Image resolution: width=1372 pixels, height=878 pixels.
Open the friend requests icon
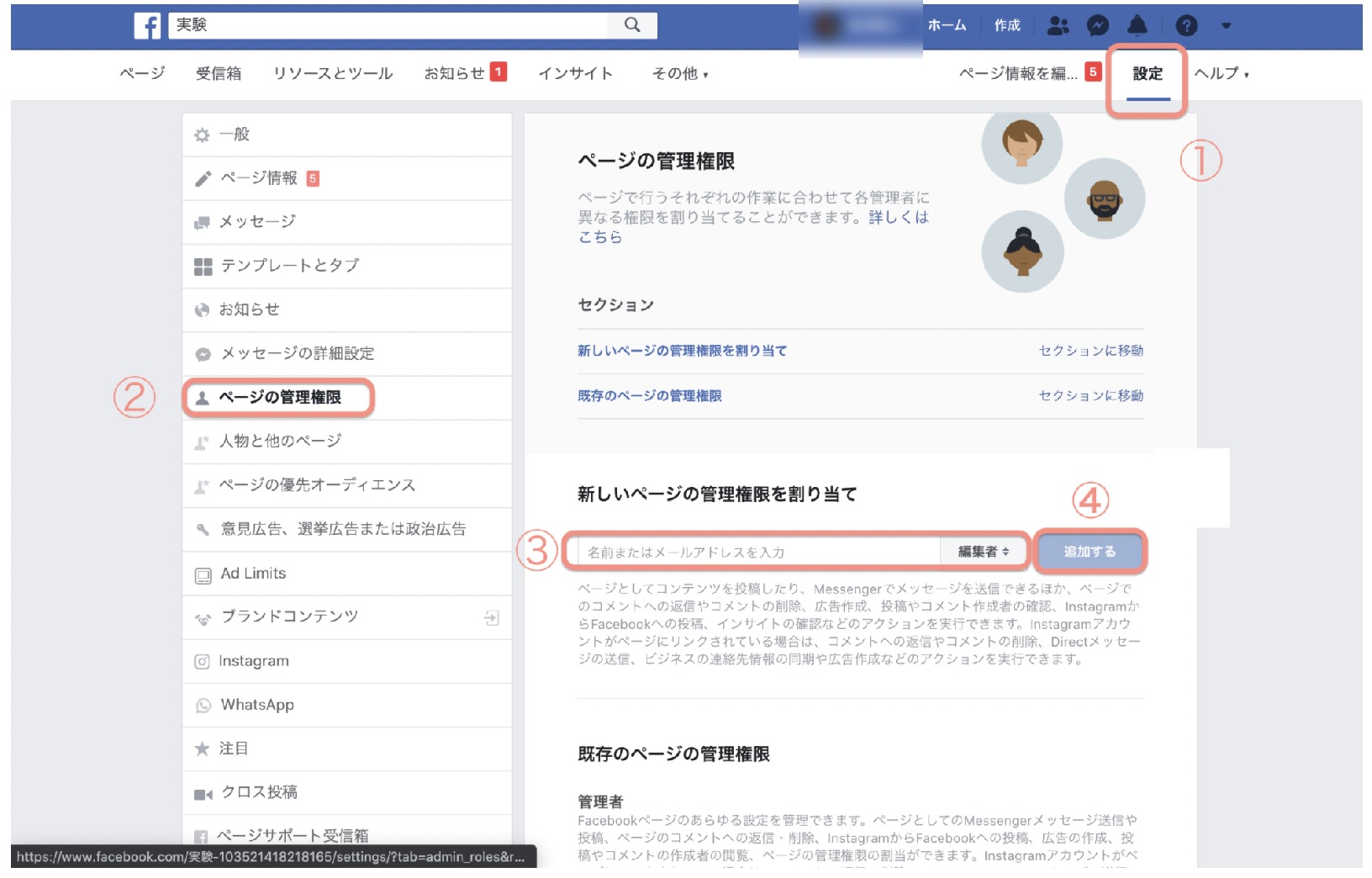coord(1058,26)
